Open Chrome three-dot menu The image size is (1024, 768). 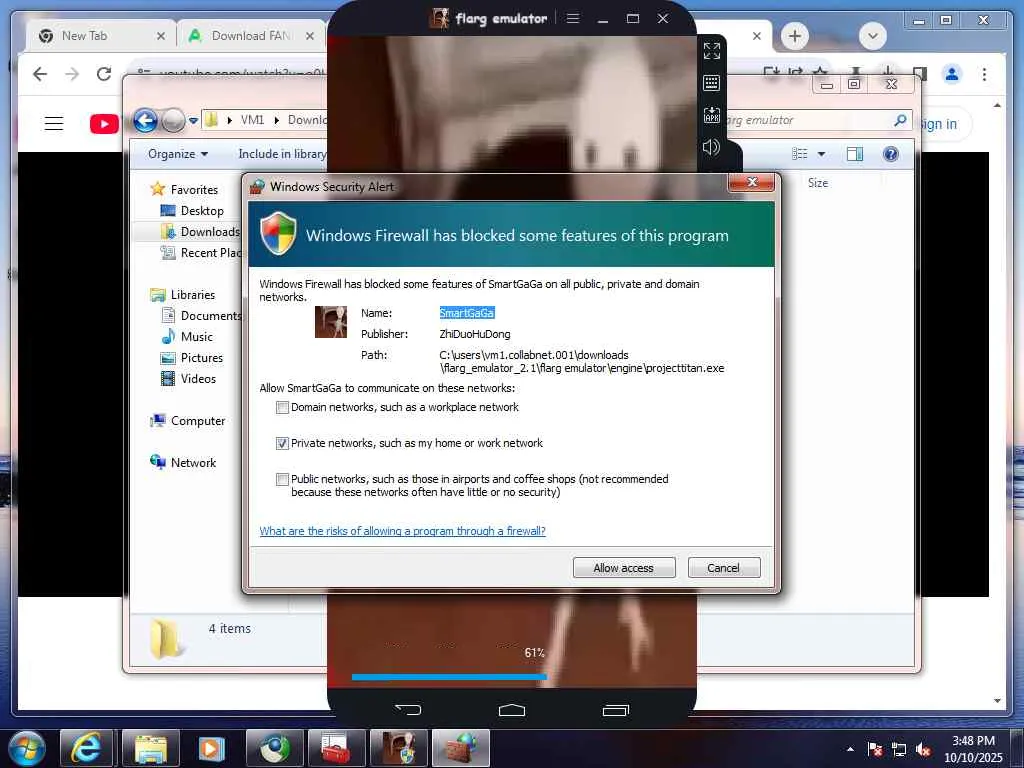[984, 74]
